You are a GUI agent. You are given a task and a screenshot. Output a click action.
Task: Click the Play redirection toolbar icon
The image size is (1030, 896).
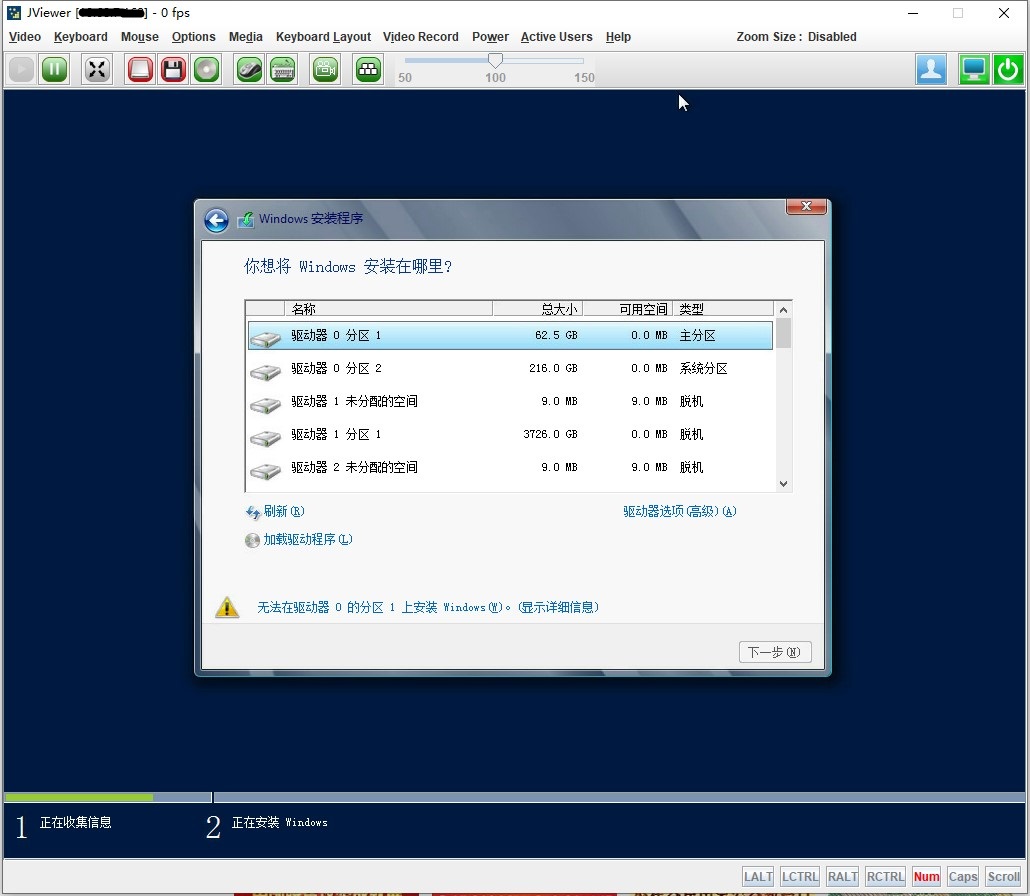click(x=22, y=69)
